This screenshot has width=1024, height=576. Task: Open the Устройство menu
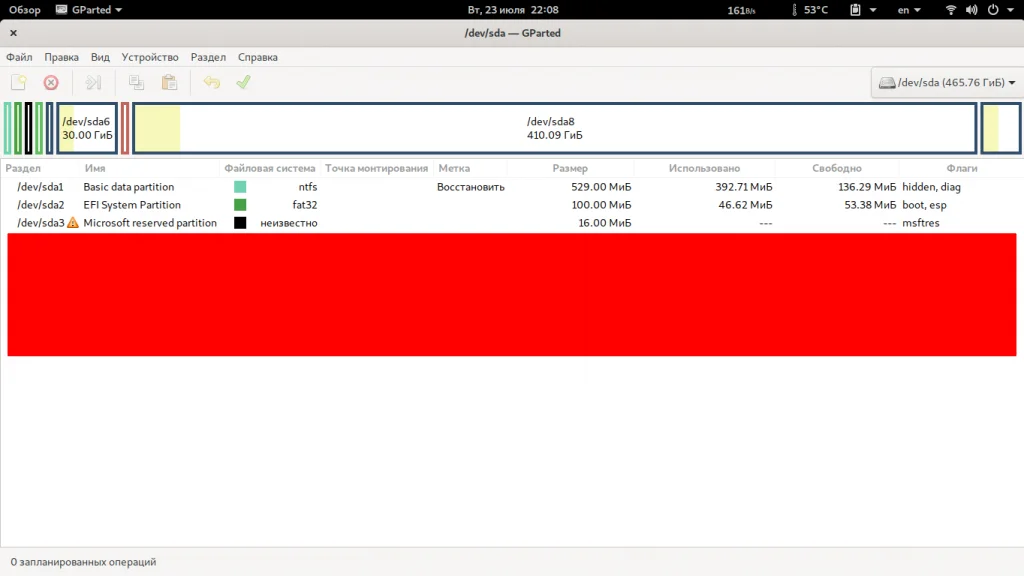click(150, 57)
